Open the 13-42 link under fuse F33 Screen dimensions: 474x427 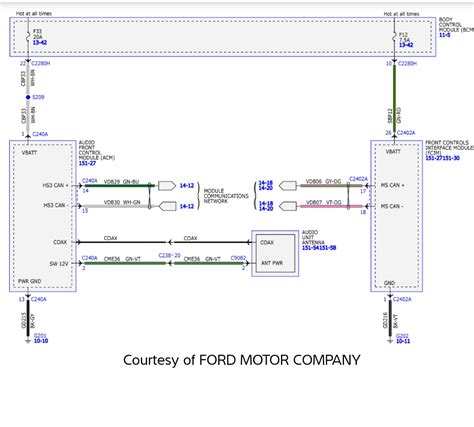click(40, 43)
